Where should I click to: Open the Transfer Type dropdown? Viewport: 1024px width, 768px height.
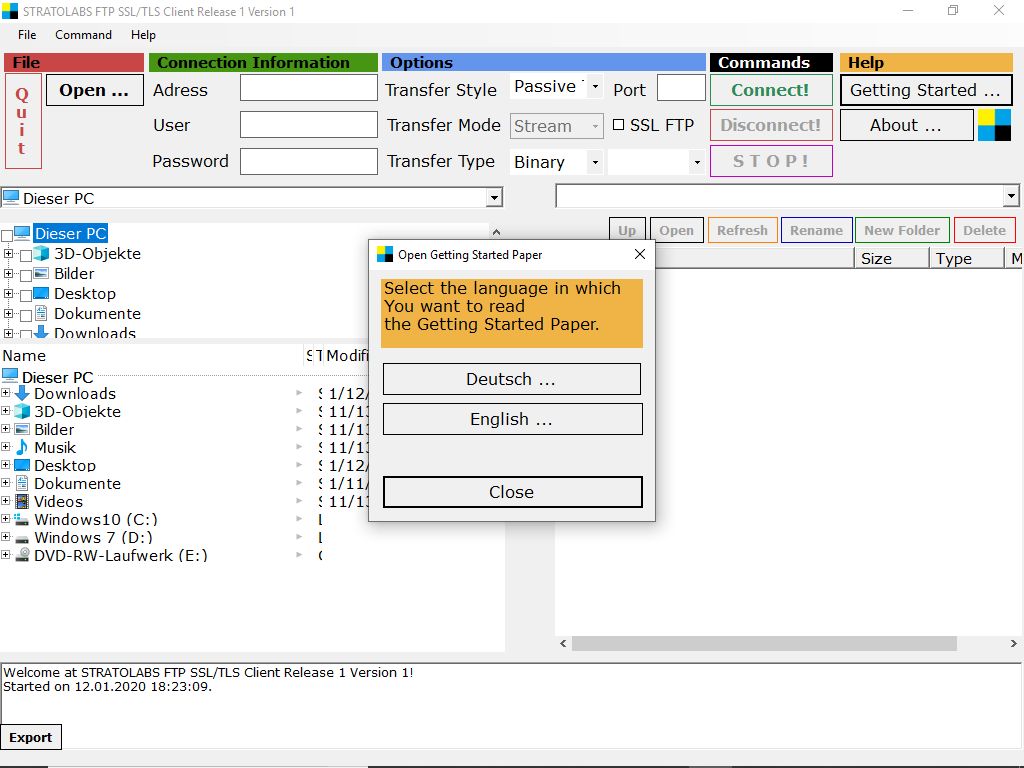594,161
